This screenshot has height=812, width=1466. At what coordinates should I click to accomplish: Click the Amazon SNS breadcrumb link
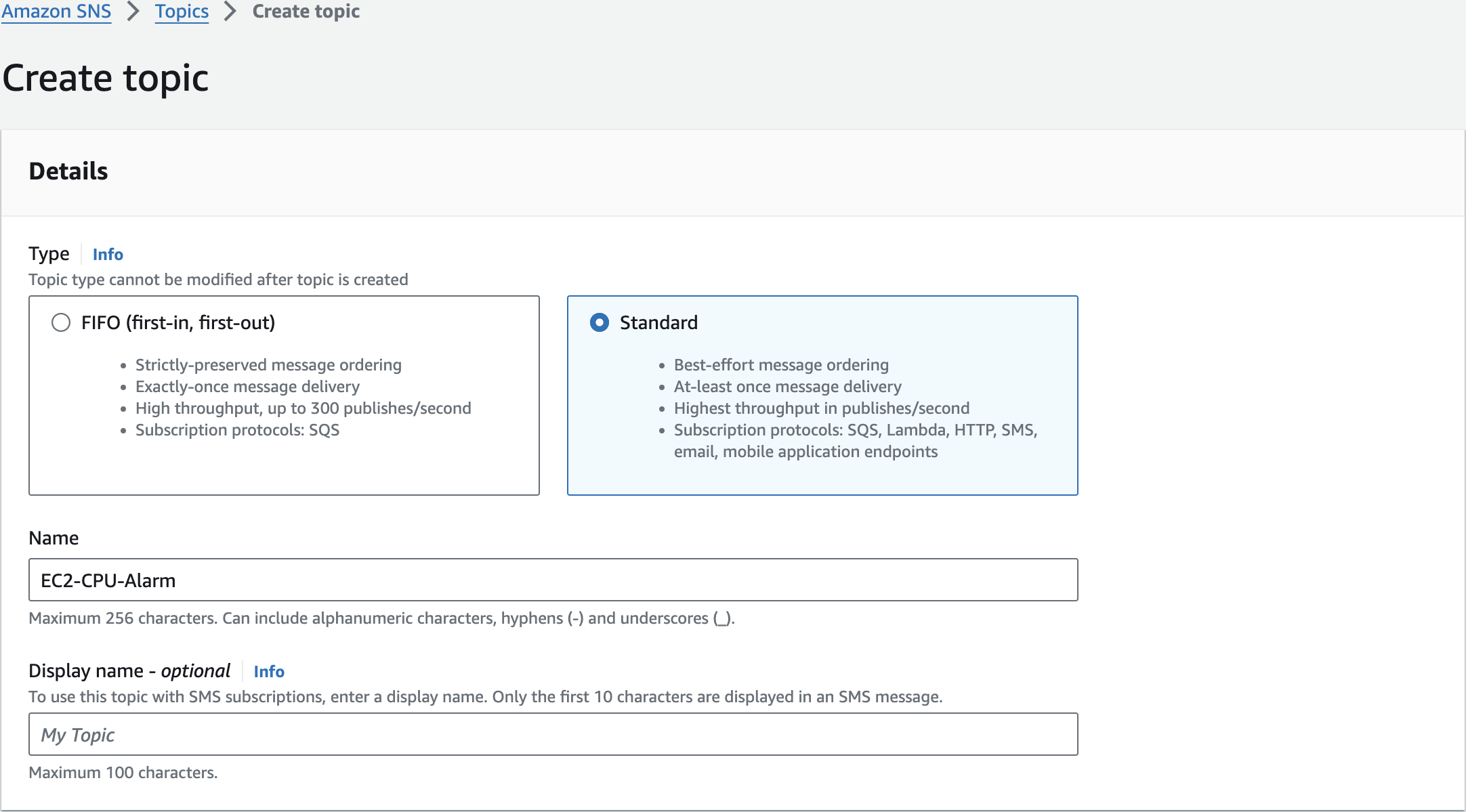point(56,12)
